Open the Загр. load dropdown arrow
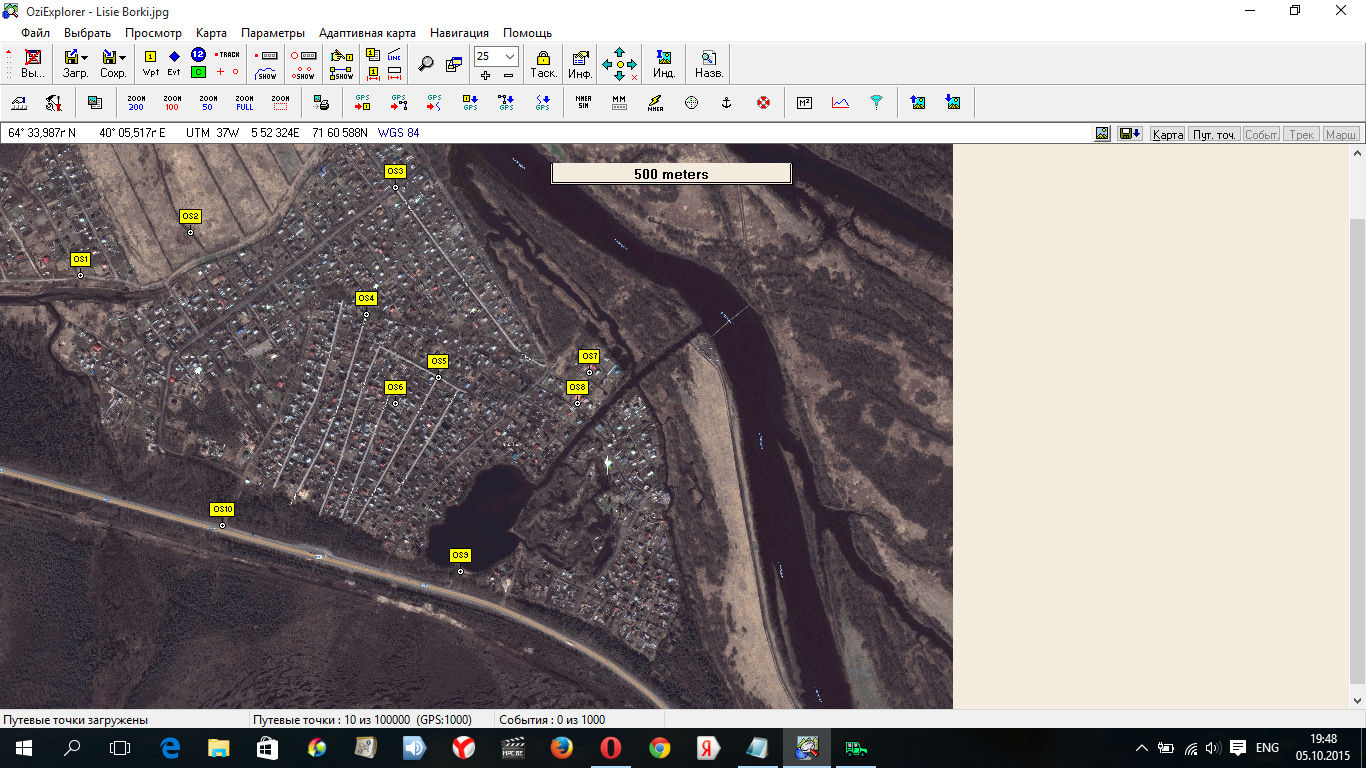1366x768 pixels. pyautogui.click(x=85, y=58)
